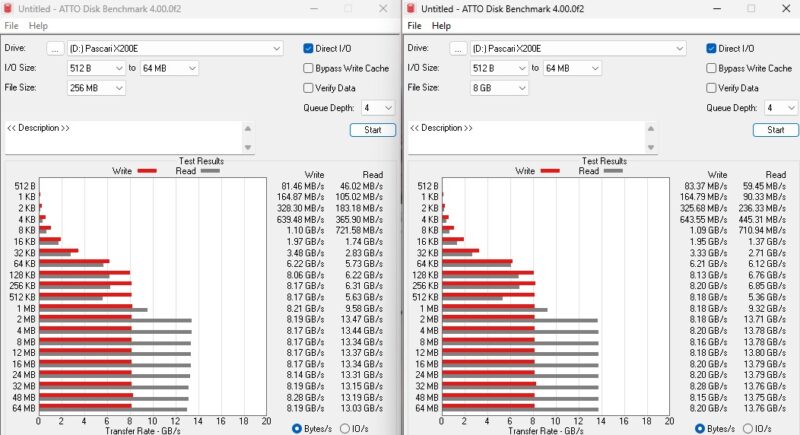Open Help menu in right window

pyautogui.click(x=441, y=25)
